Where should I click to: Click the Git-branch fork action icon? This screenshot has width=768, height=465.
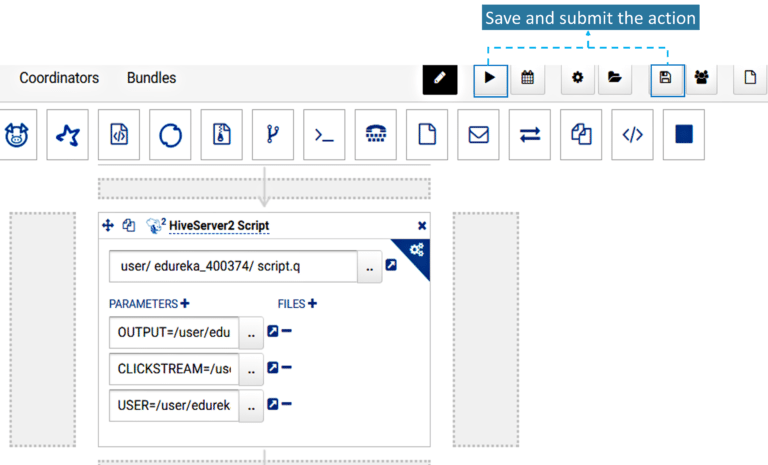[x=272, y=135]
